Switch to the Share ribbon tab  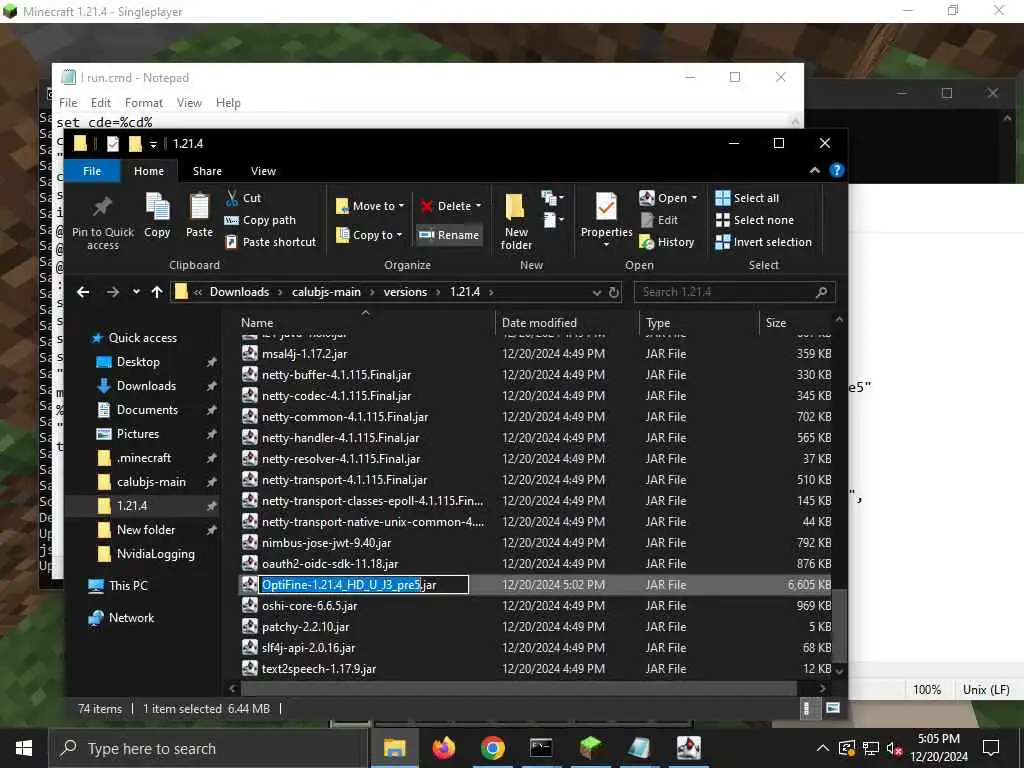[x=207, y=170]
